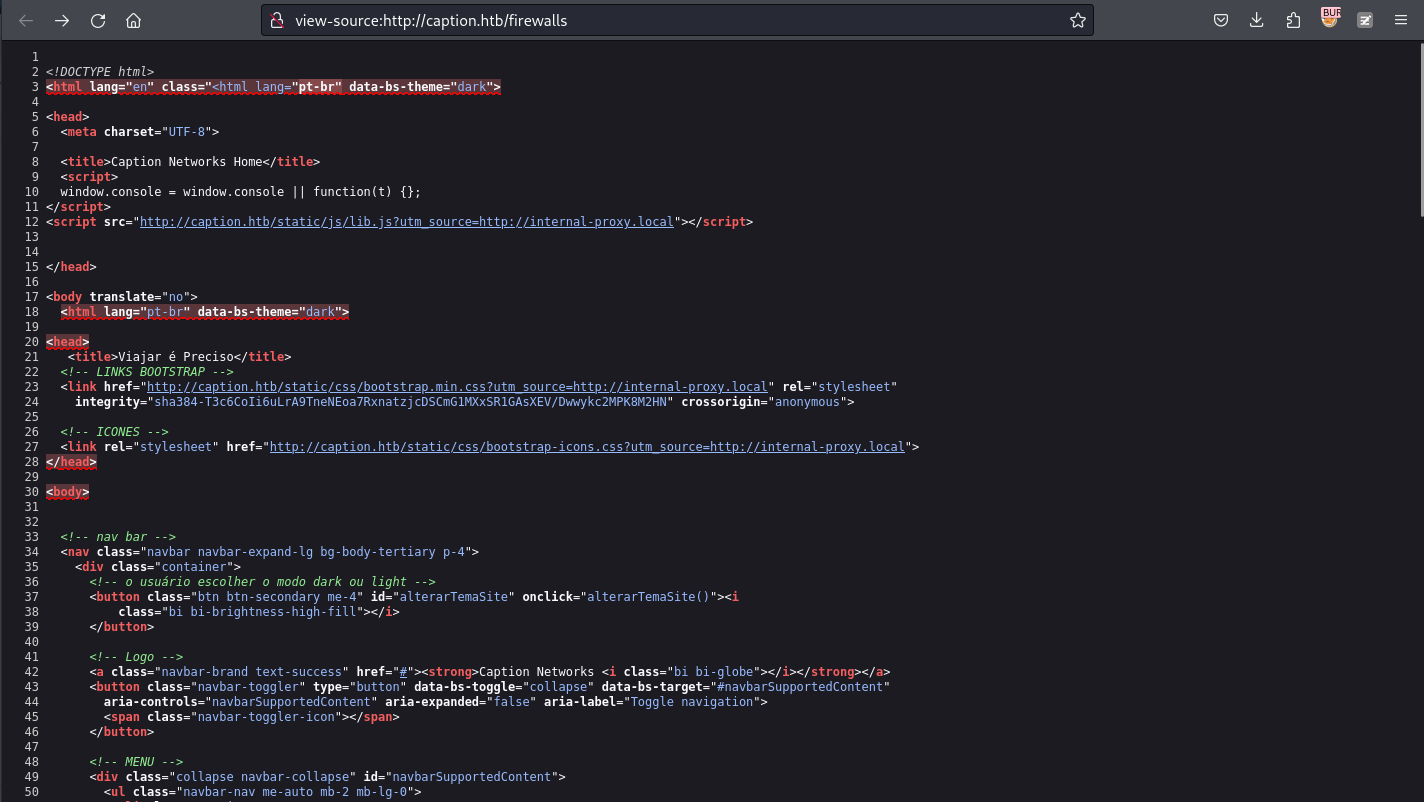Click the 'Toggle navigation' aria-label value
This screenshot has height=802, width=1424.
[x=693, y=702]
